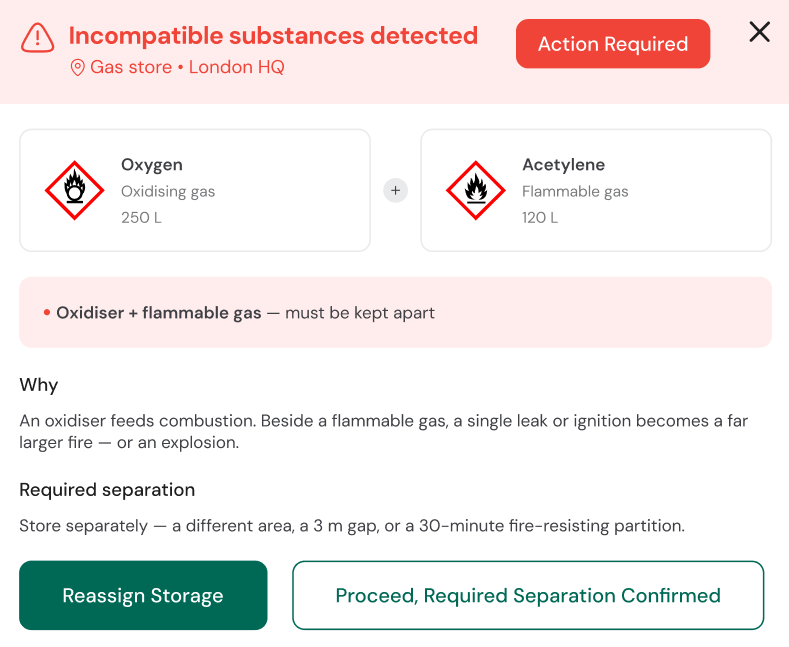Choose Proceed, Required Separation Confirmed
The image size is (789, 647).
[x=528, y=595]
